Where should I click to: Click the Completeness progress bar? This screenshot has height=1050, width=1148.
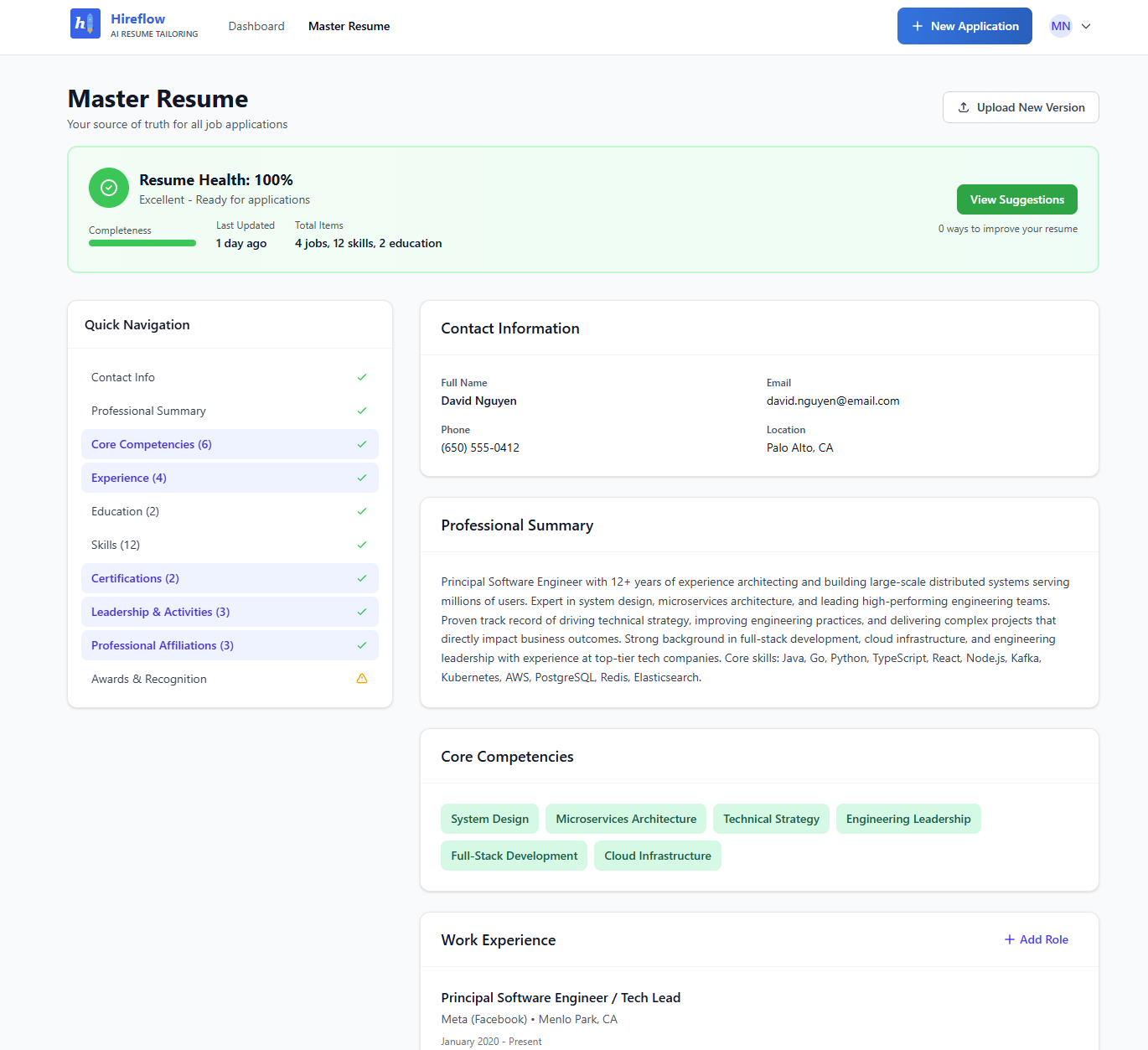tap(142, 243)
